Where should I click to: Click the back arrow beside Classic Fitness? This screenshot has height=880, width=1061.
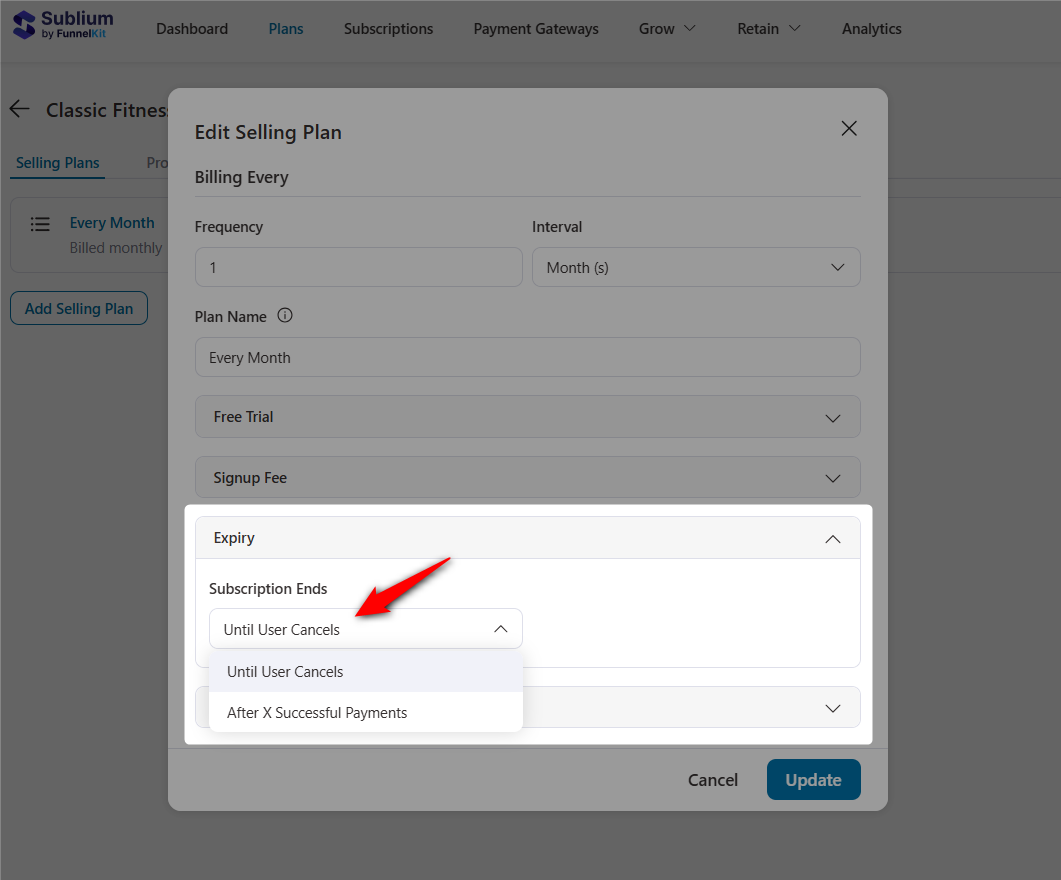coord(20,109)
